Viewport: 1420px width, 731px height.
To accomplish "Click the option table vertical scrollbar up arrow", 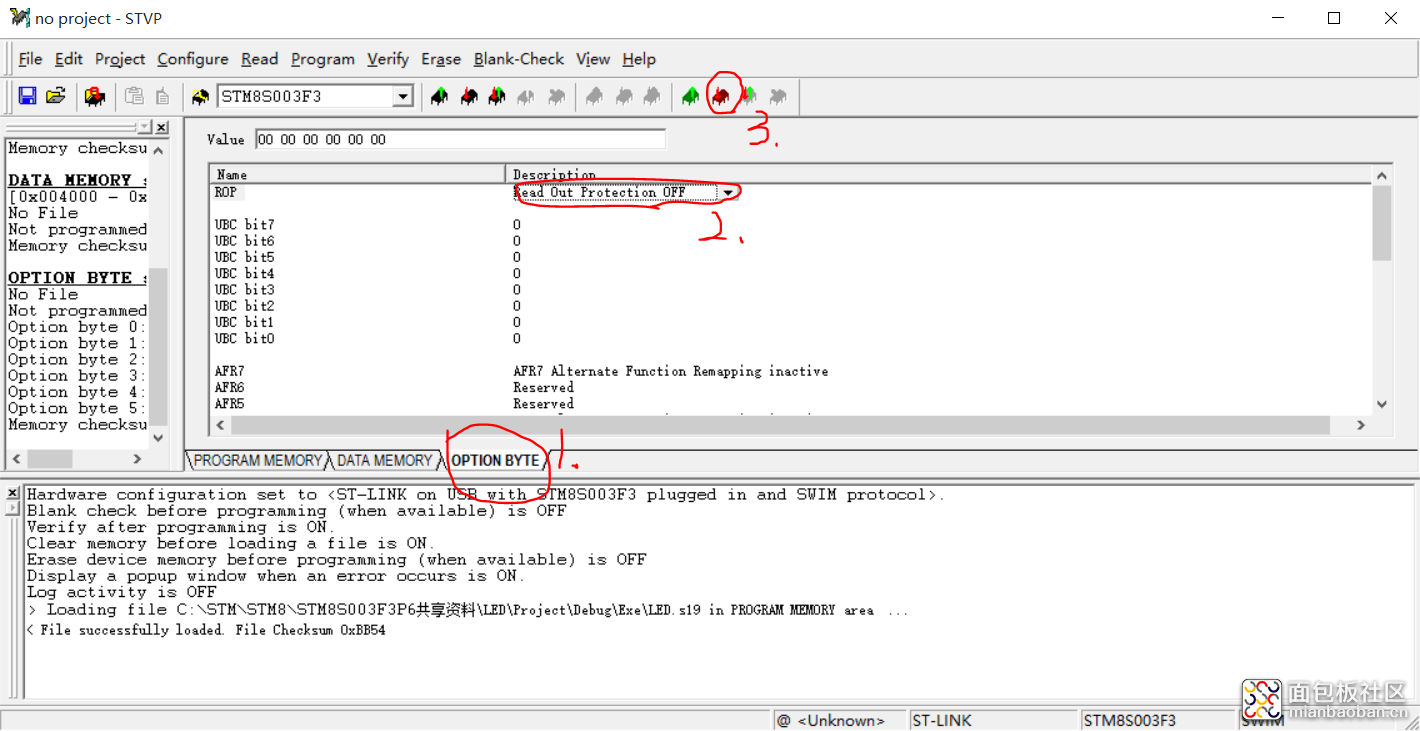I will click(x=1382, y=175).
